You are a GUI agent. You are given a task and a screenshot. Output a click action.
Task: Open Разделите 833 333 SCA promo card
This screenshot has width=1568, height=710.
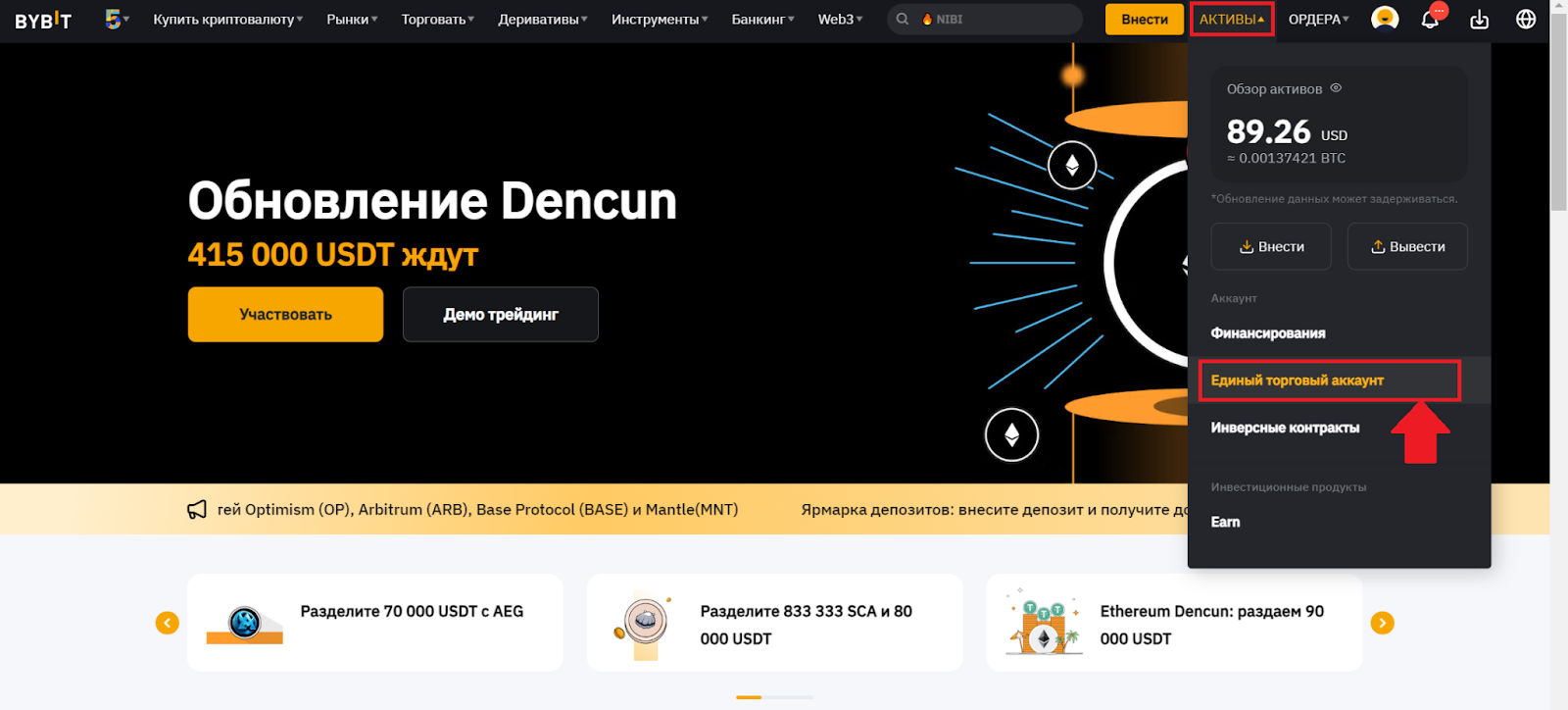pos(774,623)
